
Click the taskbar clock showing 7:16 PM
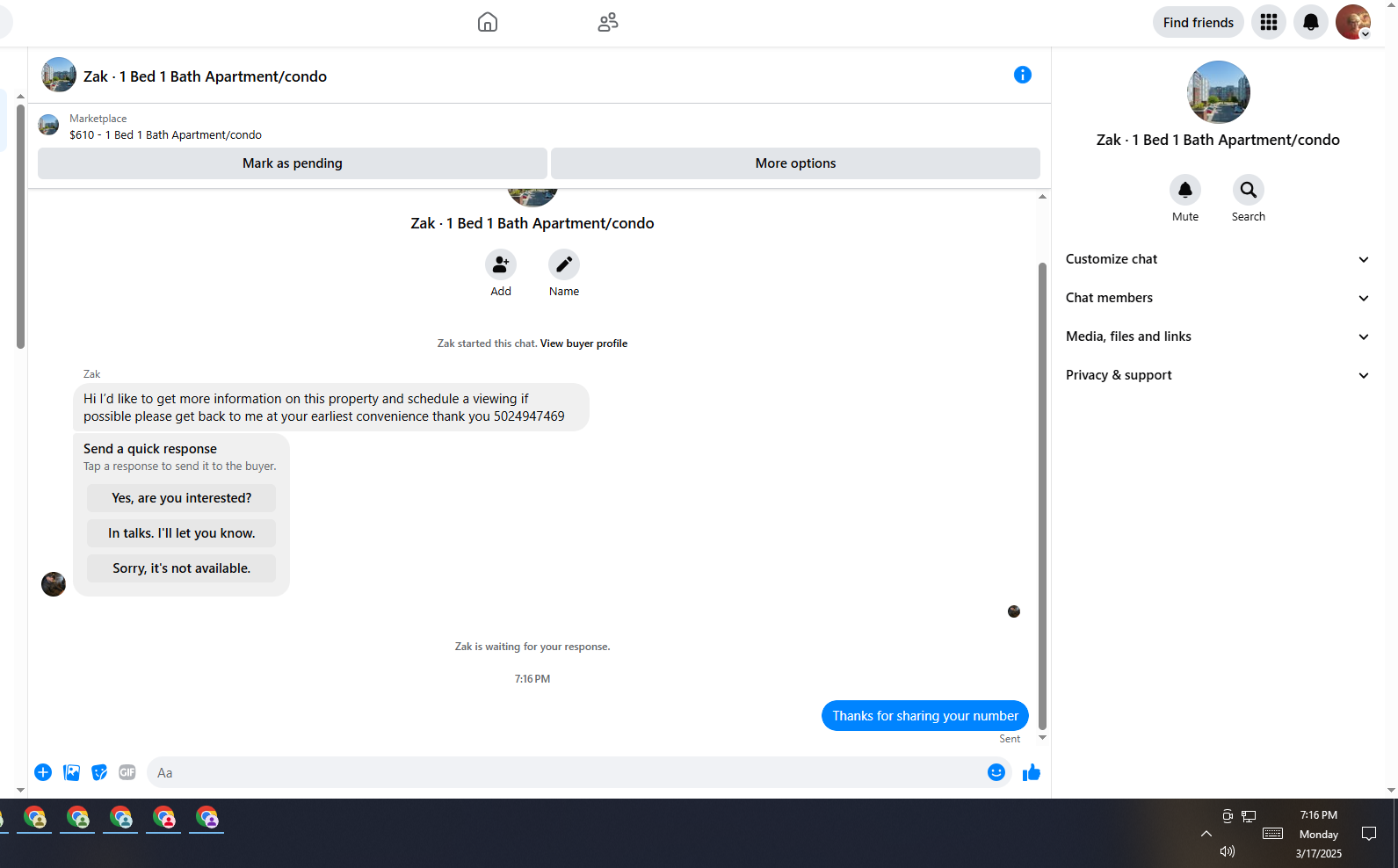[x=1319, y=815]
